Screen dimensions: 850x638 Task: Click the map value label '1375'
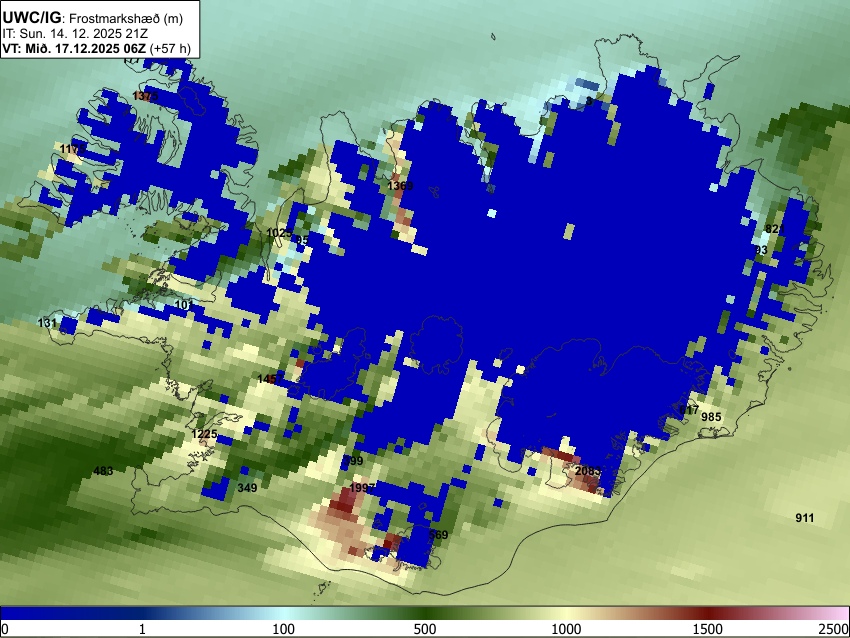tap(145, 96)
